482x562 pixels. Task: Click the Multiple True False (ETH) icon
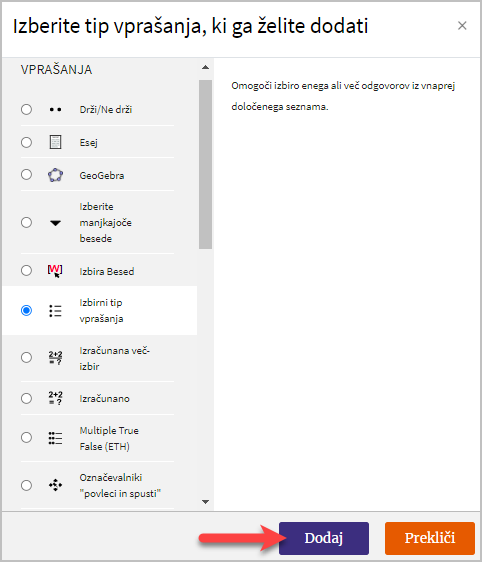(x=55, y=438)
